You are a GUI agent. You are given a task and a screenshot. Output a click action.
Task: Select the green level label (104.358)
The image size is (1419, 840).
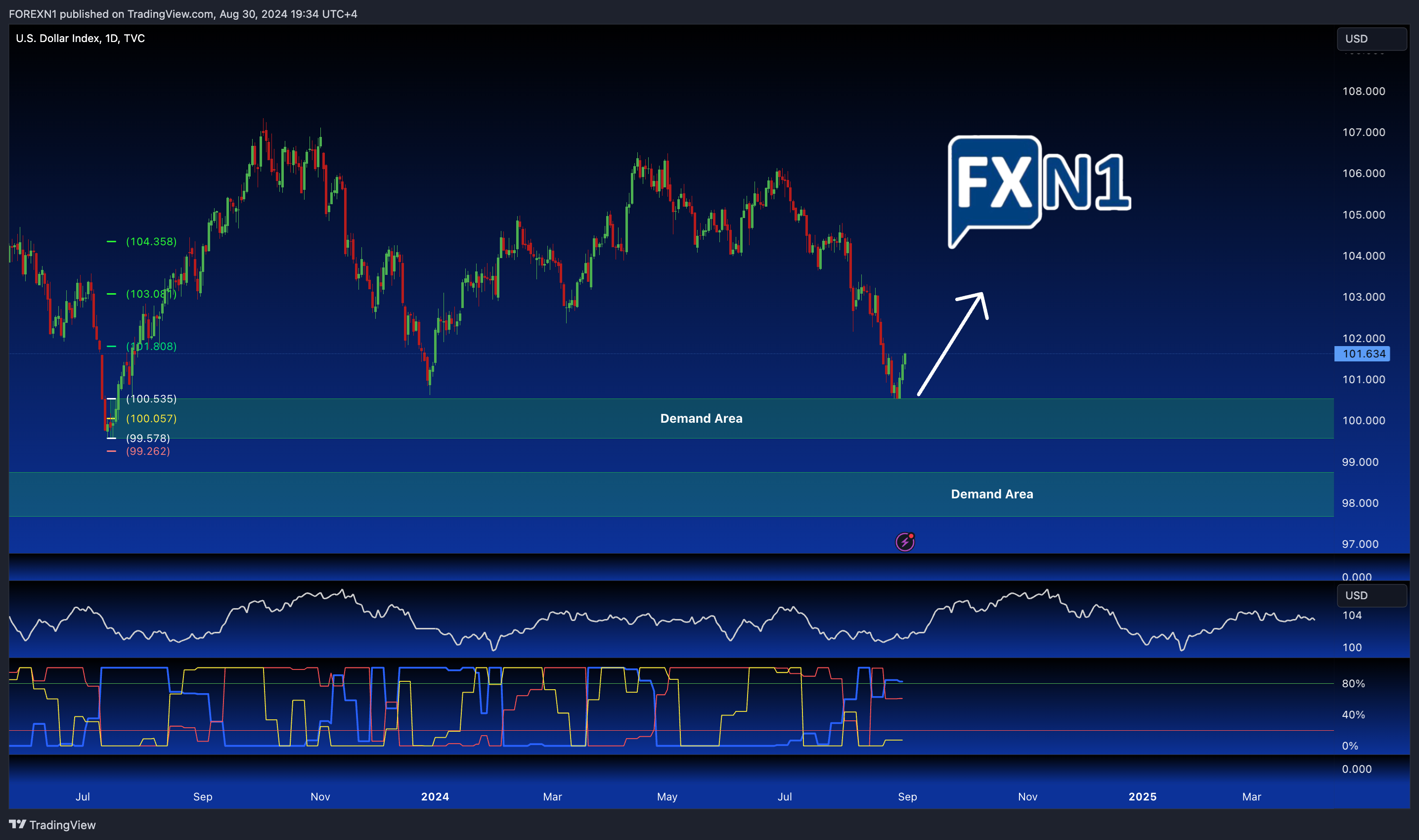coord(151,241)
